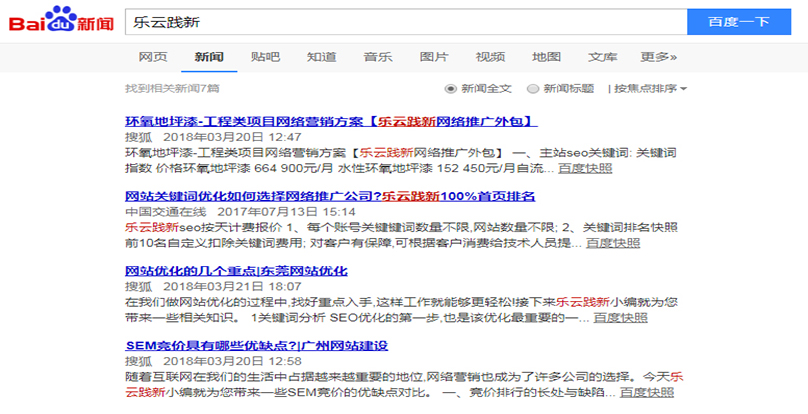Screen dimensions: 808x414
Task: Open the 视频 tab
Action: click(x=490, y=57)
